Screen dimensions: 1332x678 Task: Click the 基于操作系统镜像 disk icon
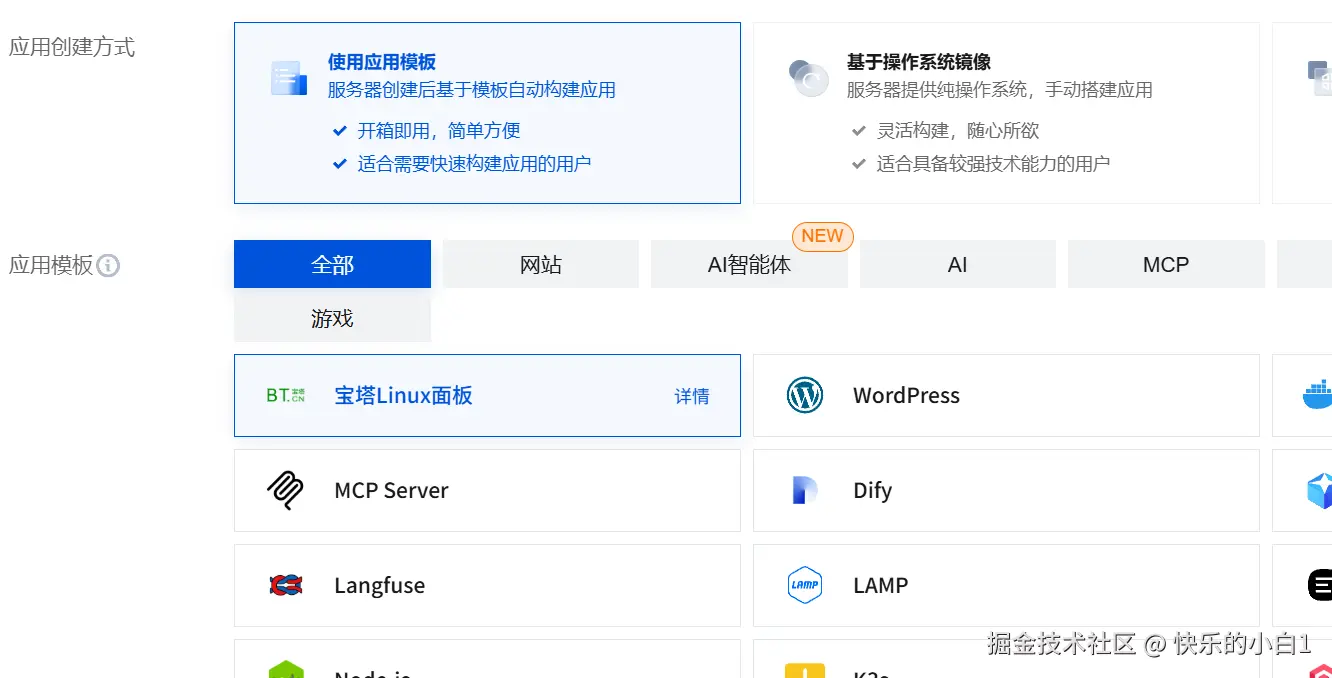(x=808, y=78)
